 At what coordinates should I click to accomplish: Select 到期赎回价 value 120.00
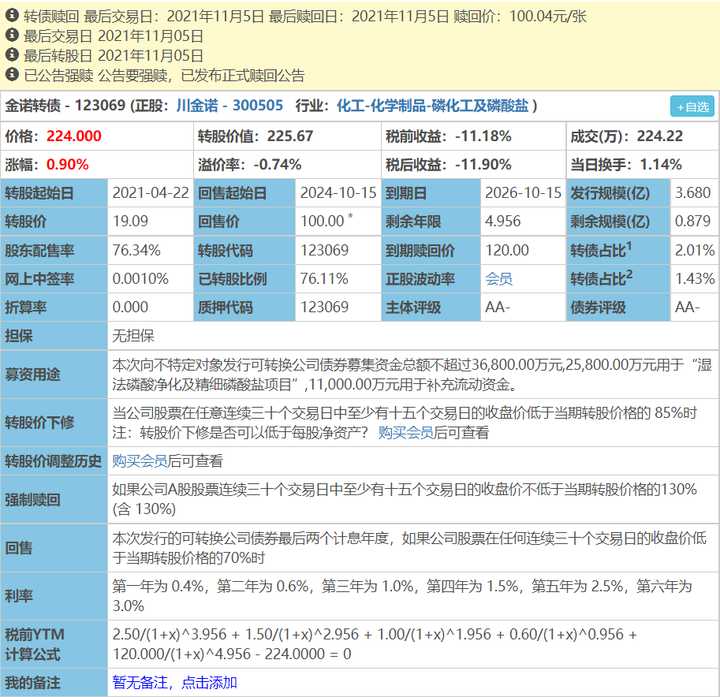[507, 250]
